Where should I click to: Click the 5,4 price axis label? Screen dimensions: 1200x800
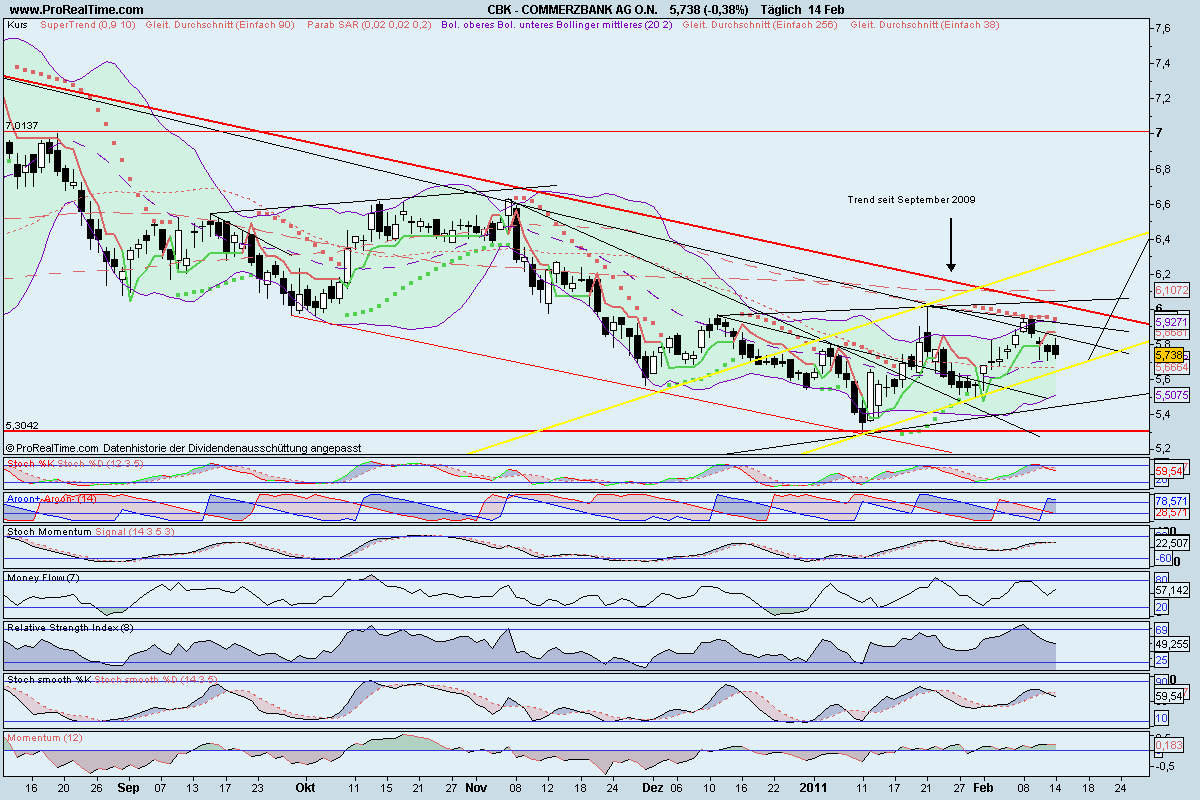point(1162,415)
